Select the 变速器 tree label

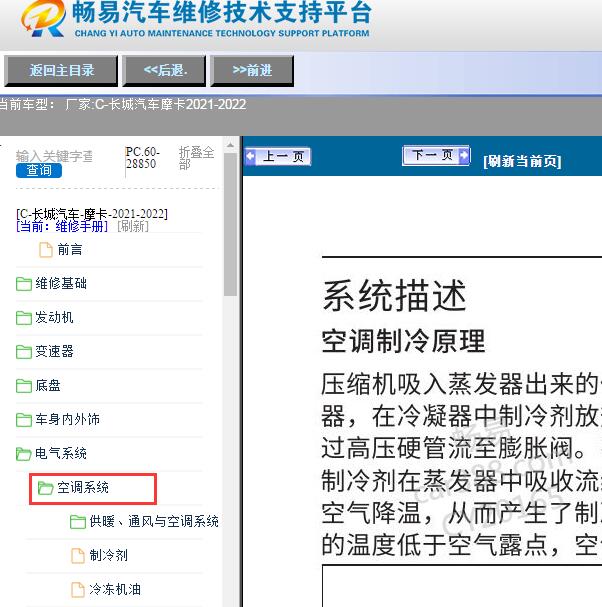[54, 352]
